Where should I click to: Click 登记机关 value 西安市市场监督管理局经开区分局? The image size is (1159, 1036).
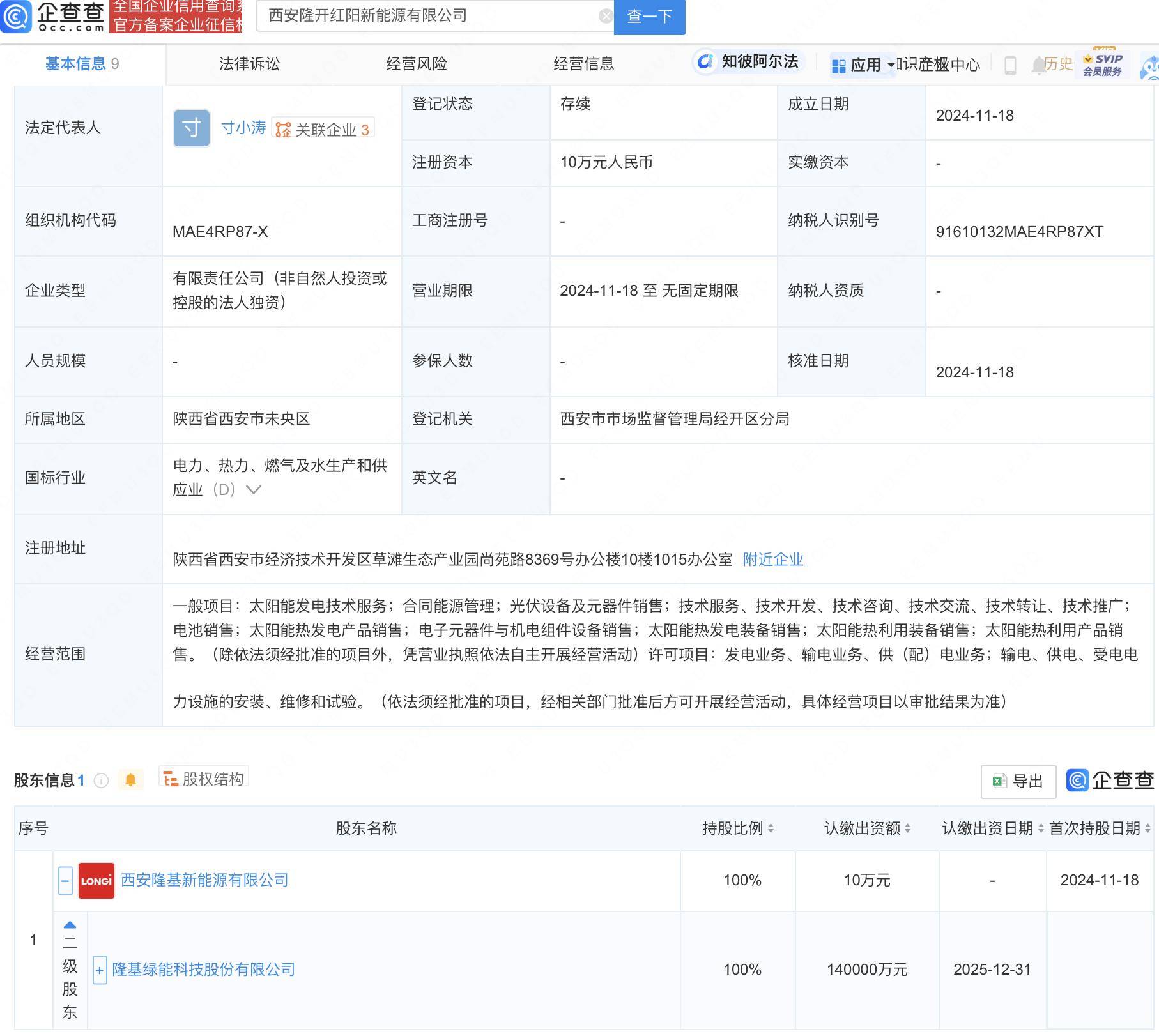click(675, 419)
